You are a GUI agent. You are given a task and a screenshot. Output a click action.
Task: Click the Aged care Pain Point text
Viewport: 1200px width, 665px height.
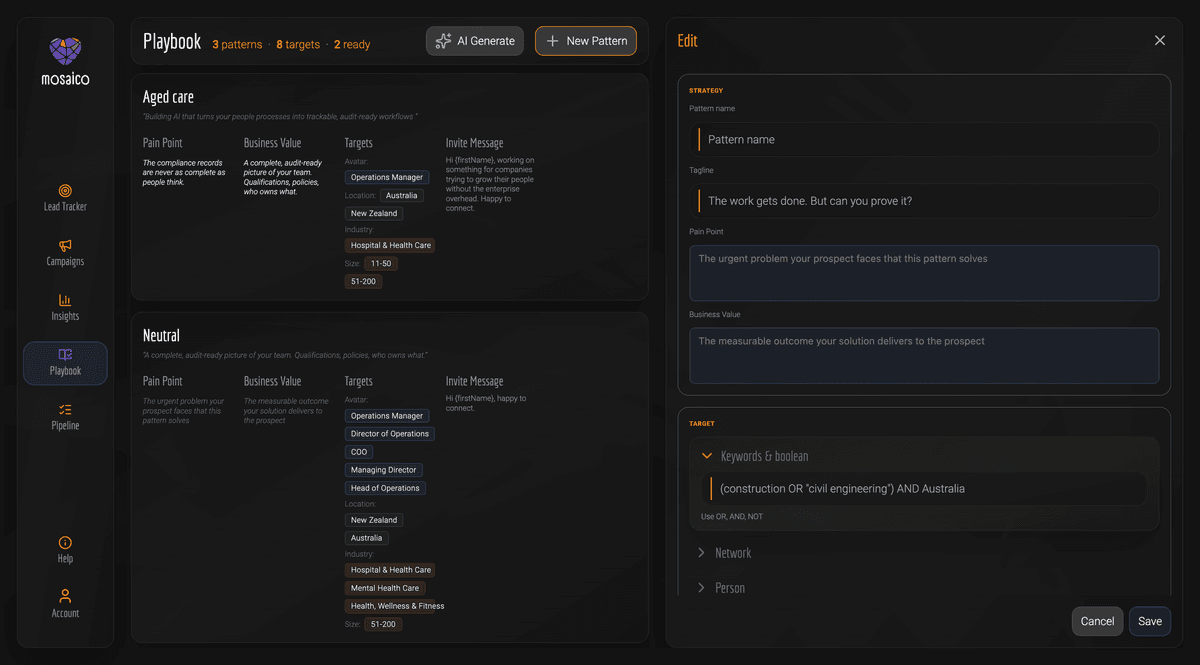pyautogui.click(x=184, y=173)
